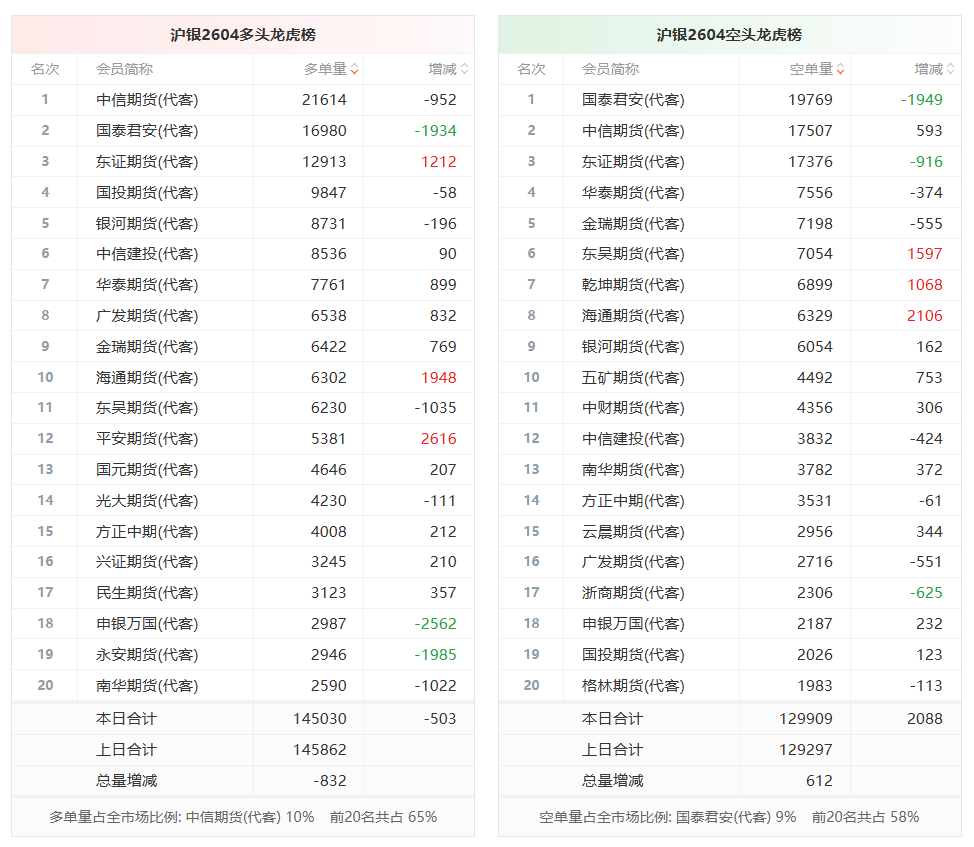Click 上日合计 label in long table
The width and height of the screenshot is (974, 847).
(x=126, y=750)
